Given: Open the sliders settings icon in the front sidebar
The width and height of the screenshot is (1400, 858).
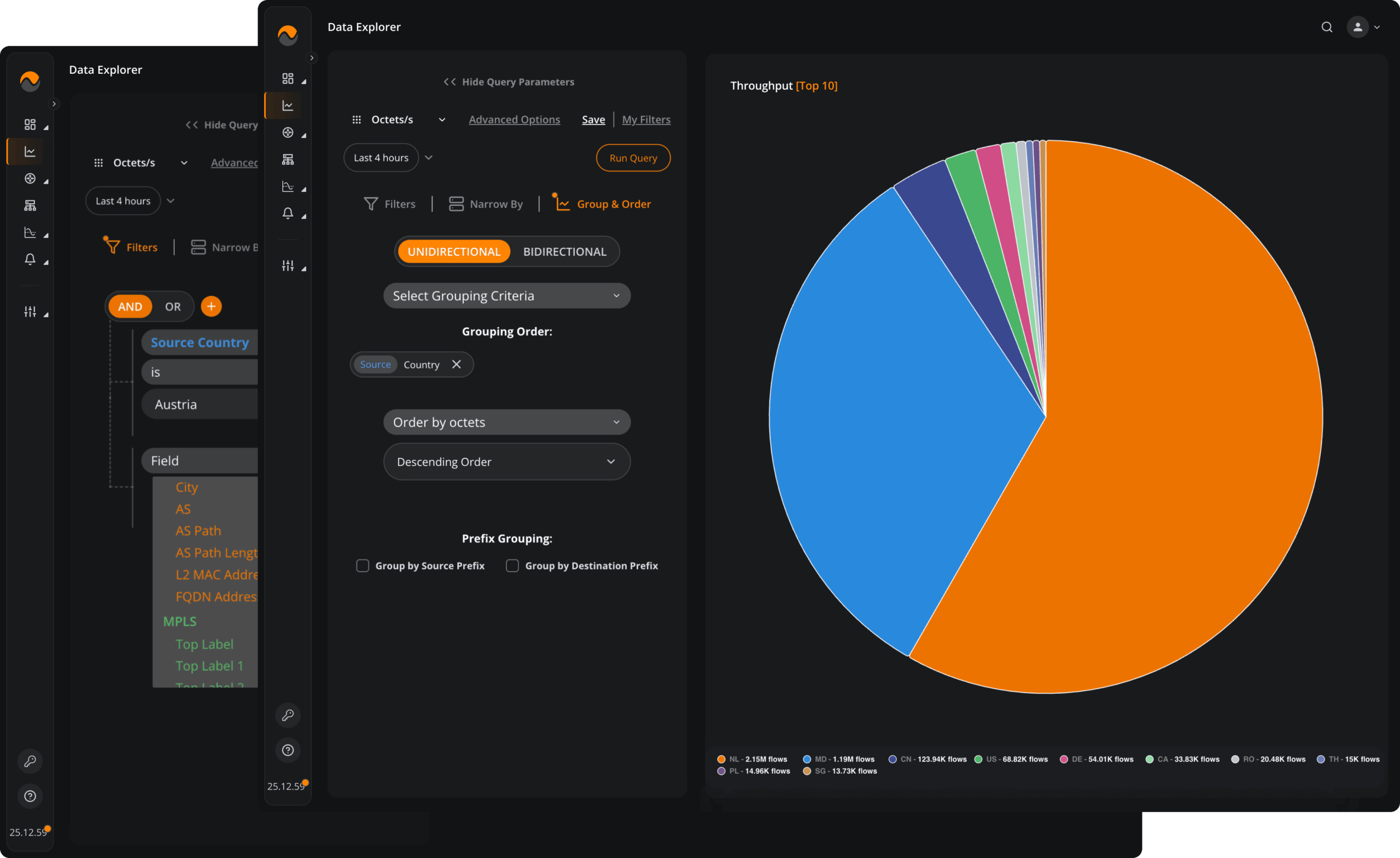Looking at the screenshot, I should tap(288, 265).
